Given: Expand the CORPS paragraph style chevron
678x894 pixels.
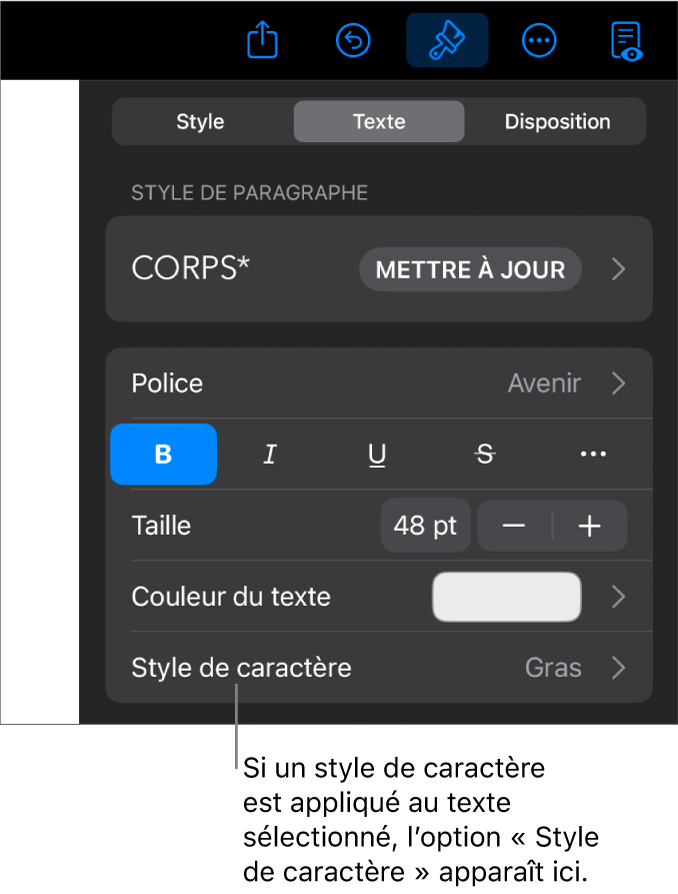Looking at the screenshot, I should (619, 269).
